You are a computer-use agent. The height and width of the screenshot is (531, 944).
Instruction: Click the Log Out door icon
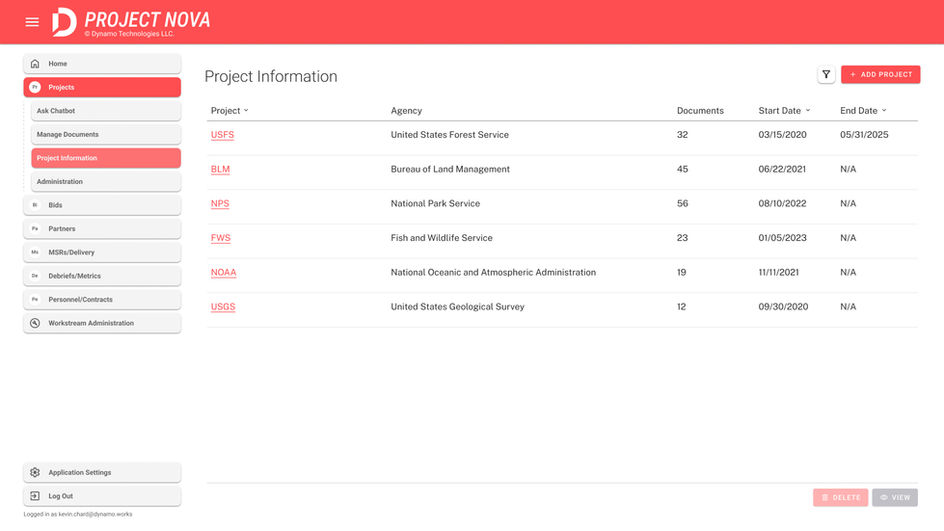[35, 496]
